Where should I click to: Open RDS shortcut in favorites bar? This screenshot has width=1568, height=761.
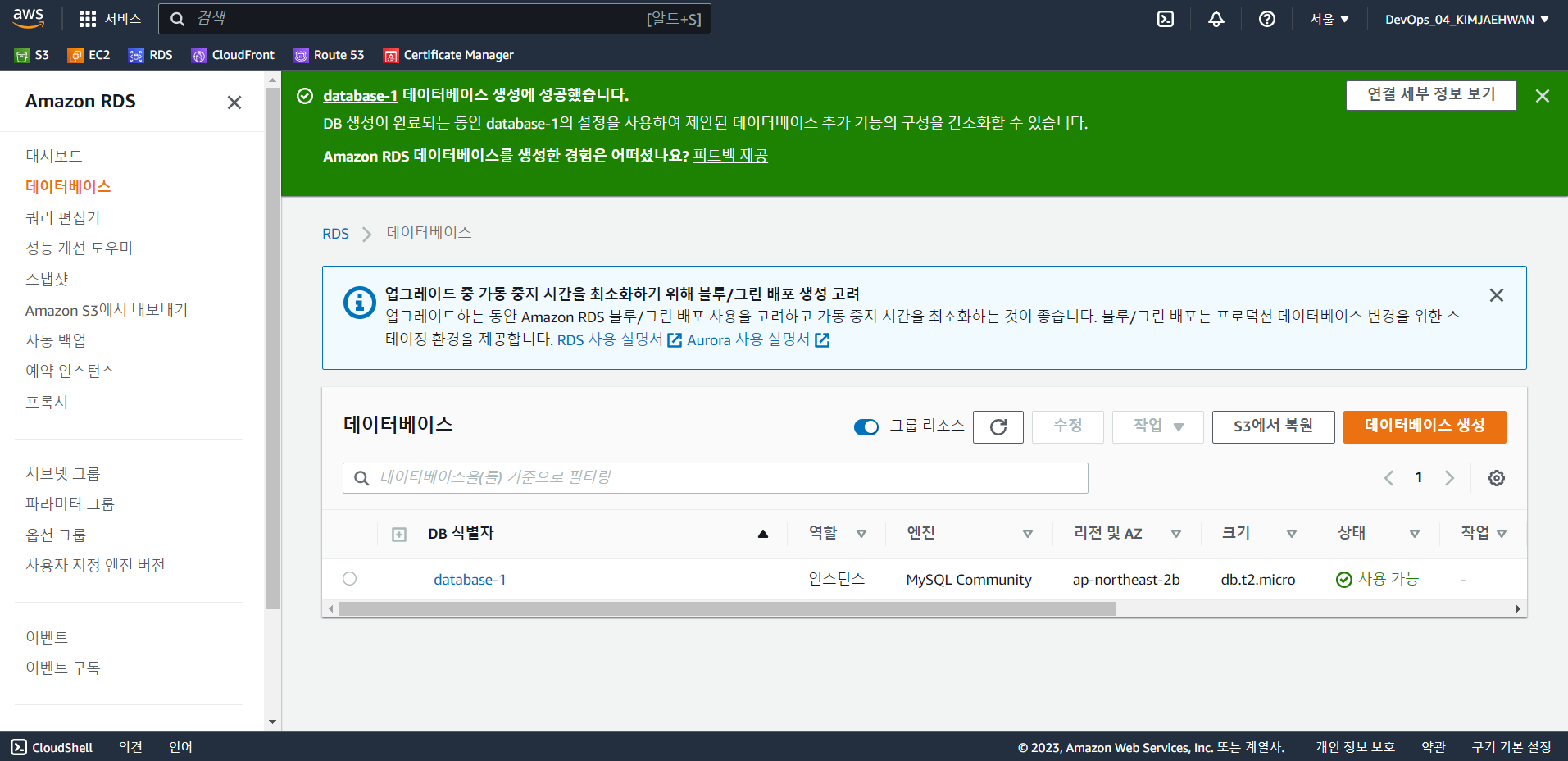(151, 55)
